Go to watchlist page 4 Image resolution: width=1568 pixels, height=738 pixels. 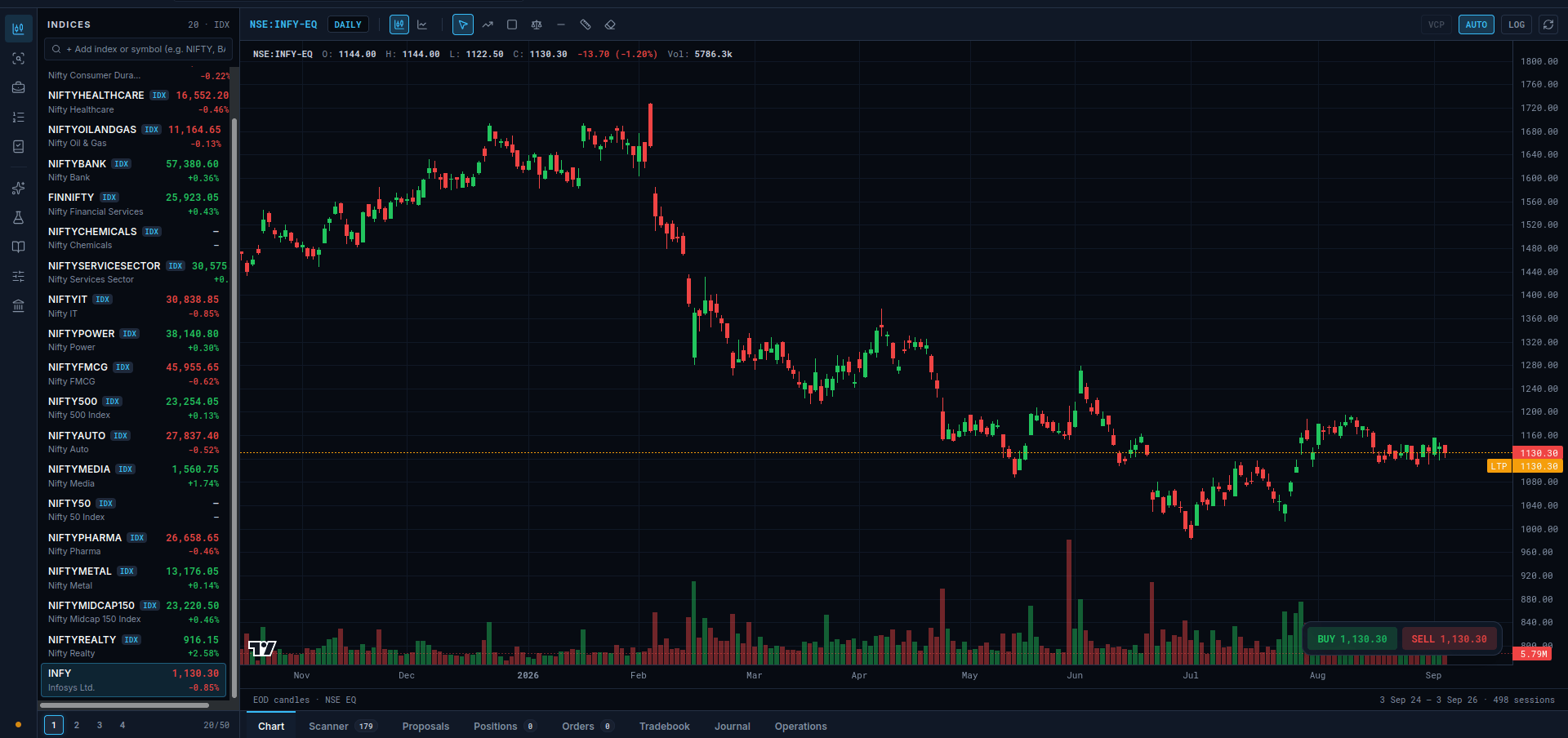click(122, 725)
